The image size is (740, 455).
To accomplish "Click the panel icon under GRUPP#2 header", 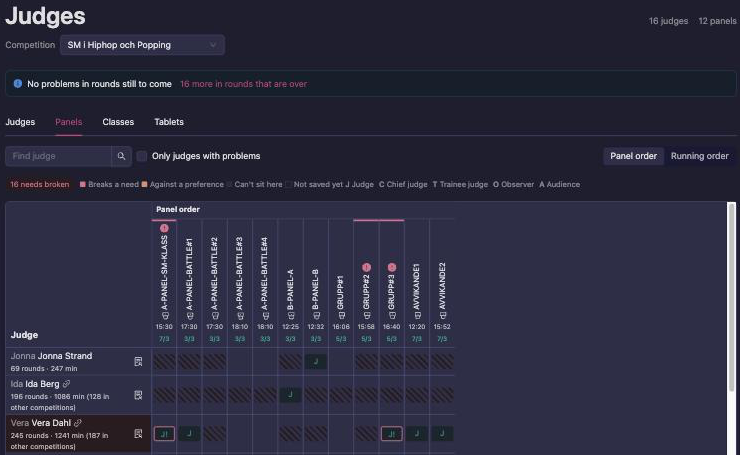I will (x=366, y=315).
